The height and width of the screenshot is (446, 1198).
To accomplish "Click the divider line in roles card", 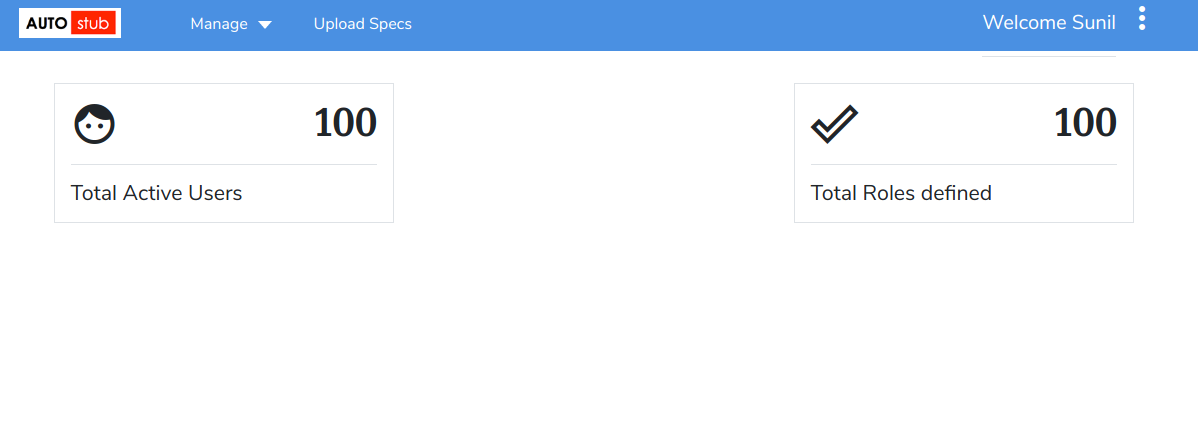I will point(963,164).
